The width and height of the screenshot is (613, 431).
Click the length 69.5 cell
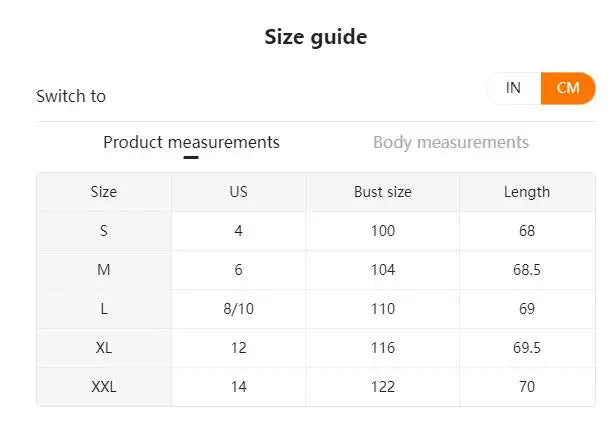(x=526, y=348)
